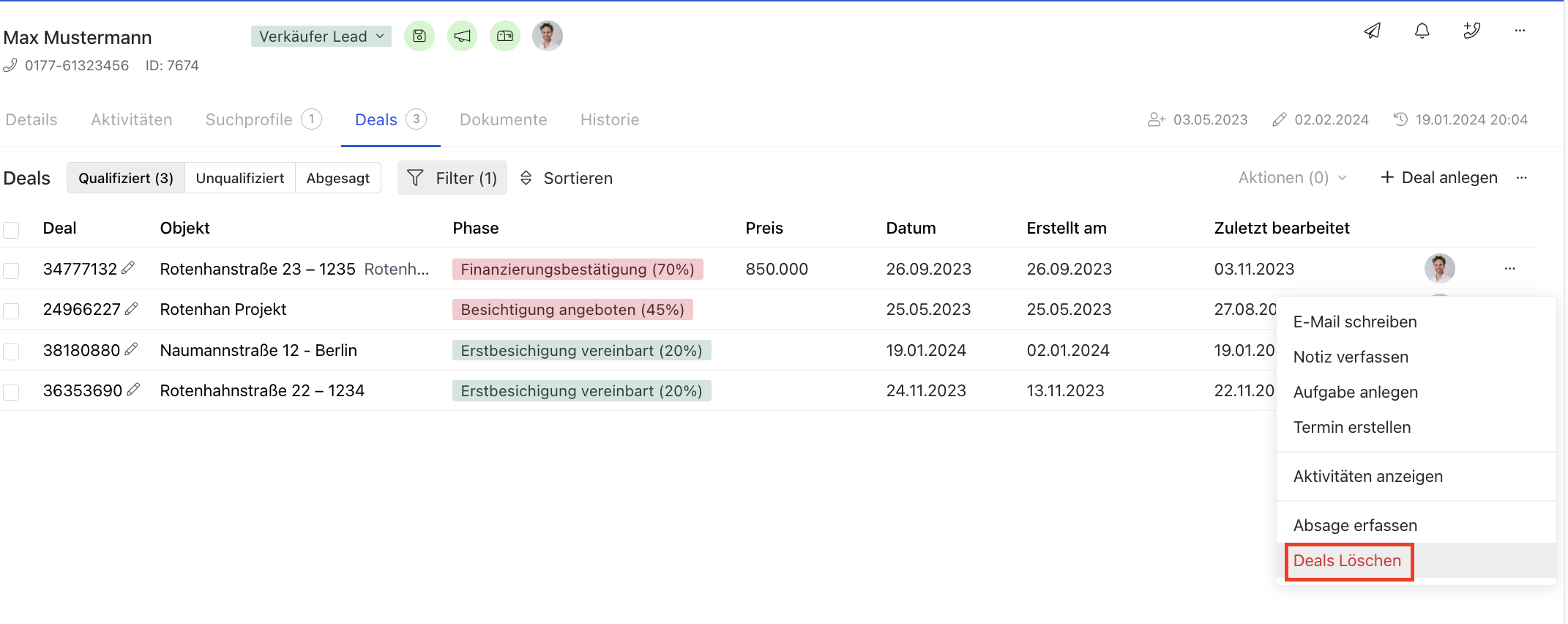Open the Aktionen (0) dropdown
The width and height of the screenshot is (1568, 624).
[x=1291, y=178]
